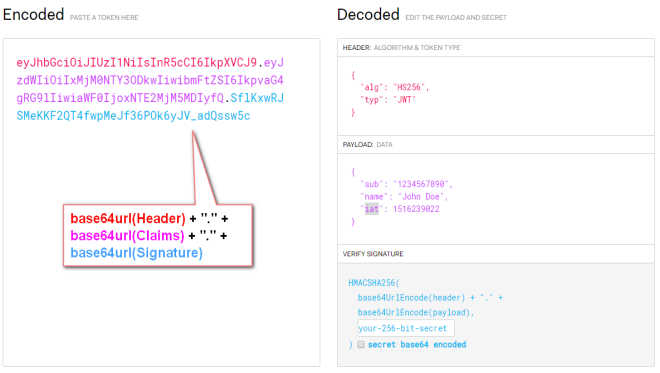This screenshot has width=660, height=373.
Task: Click the Encoded heading
Action: pos(33,14)
